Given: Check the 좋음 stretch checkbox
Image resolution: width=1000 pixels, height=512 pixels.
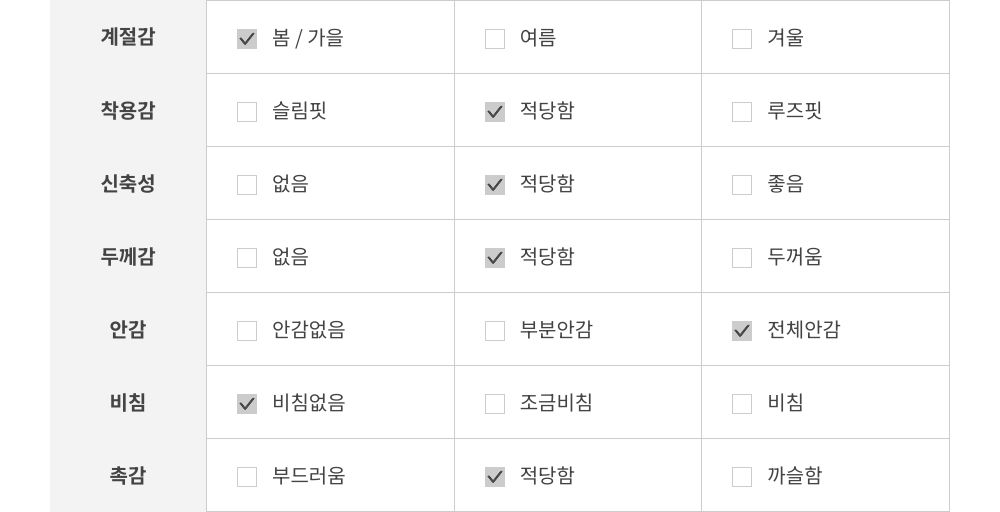Looking at the screenshot, I should click(x=742, y=185).
